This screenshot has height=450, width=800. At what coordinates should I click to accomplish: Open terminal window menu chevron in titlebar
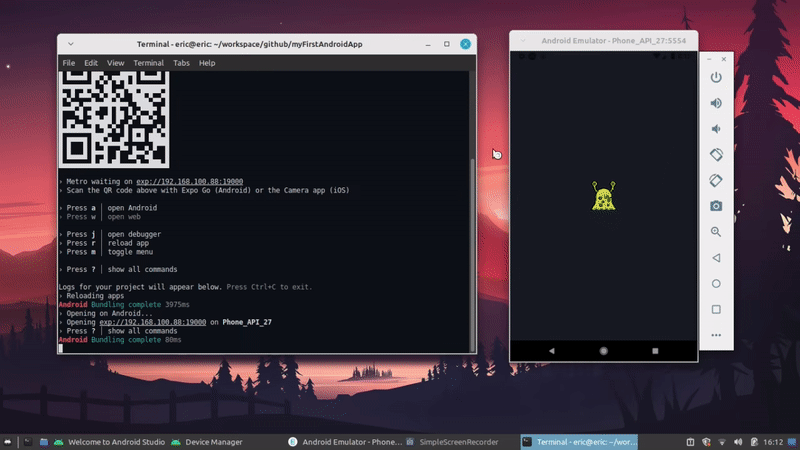click(70, 44)
